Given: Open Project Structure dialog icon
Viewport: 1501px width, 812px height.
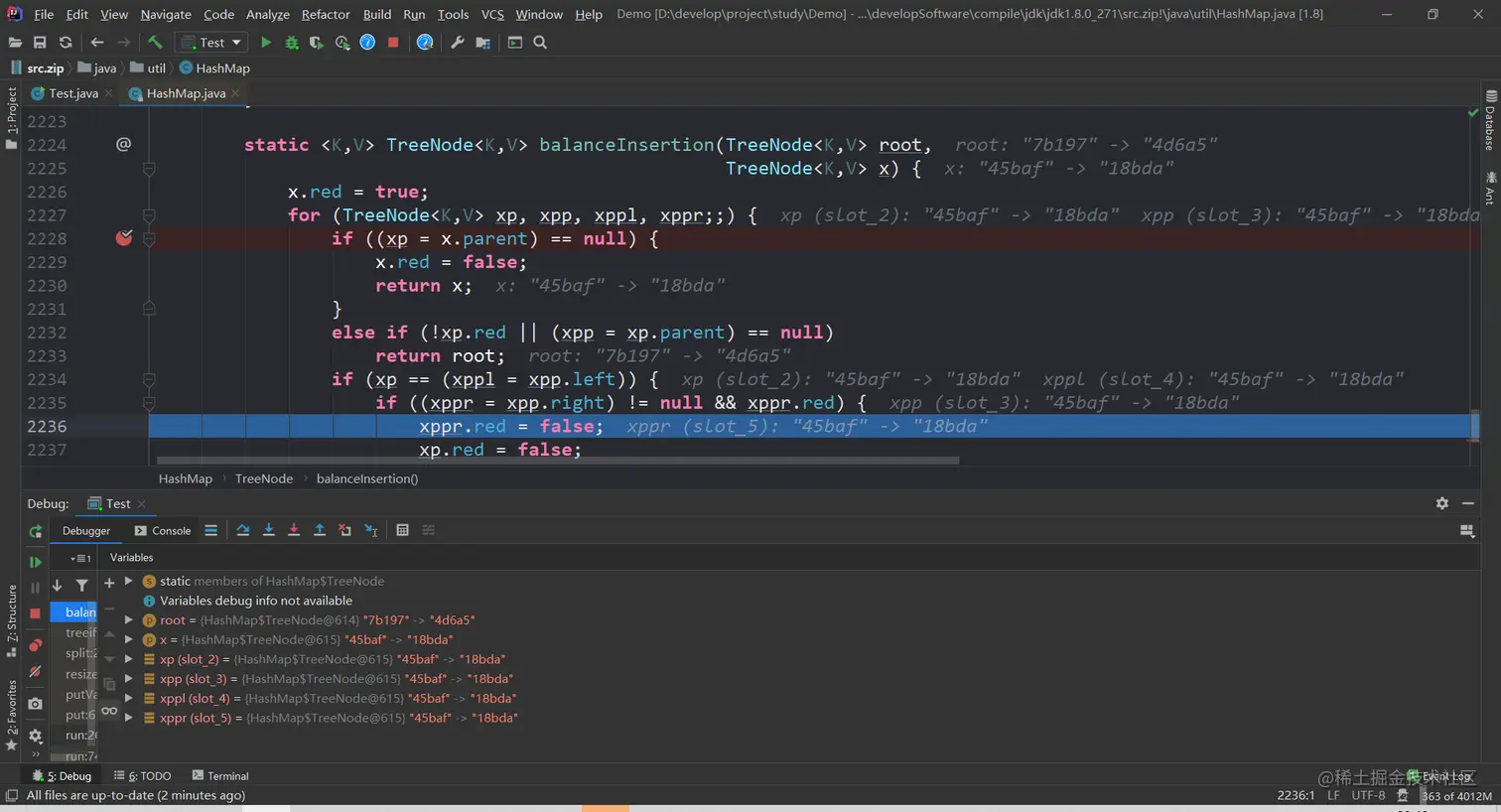Looking at the screenshot, I should 483,43.
